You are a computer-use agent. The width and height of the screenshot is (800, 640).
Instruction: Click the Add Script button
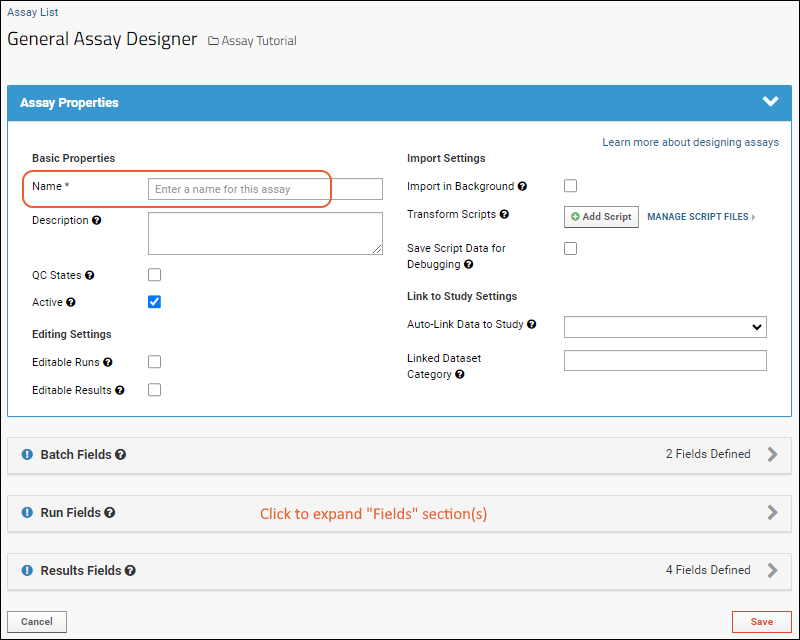[601, 217]
